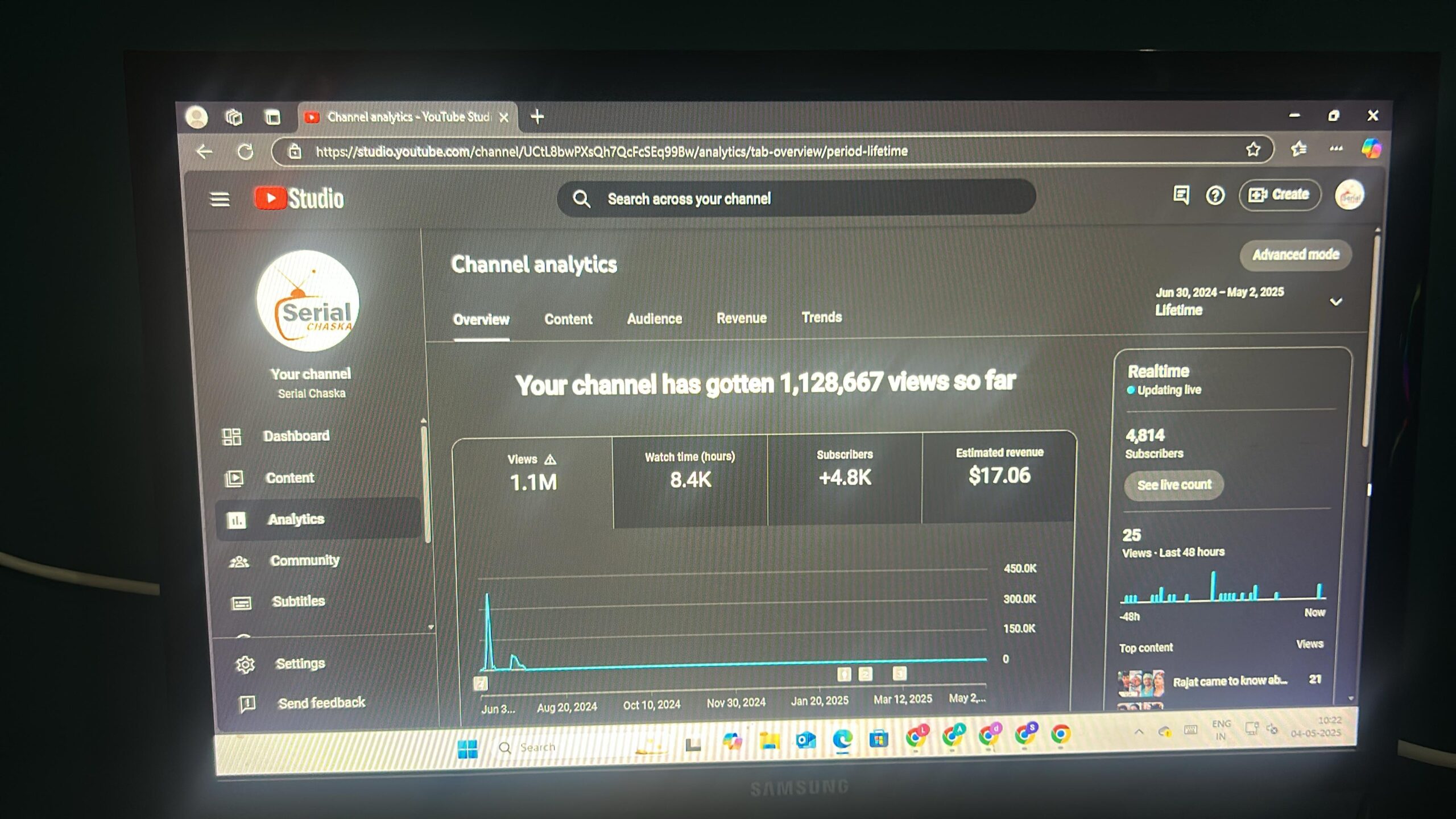Click the search across your channel field

coord(796,198)
